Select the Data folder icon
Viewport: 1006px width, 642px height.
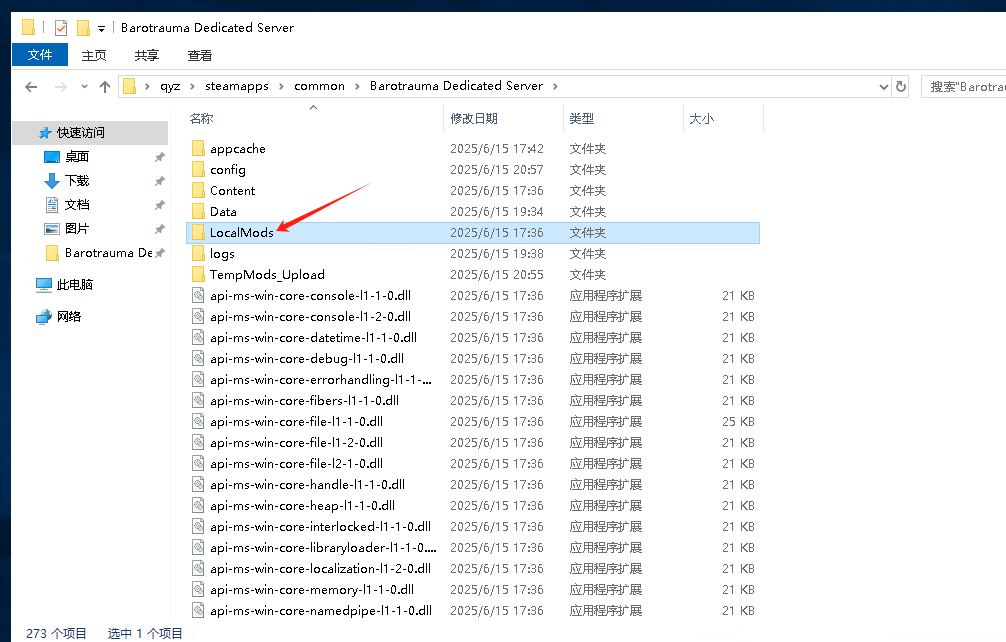click(x=198, y=212)
